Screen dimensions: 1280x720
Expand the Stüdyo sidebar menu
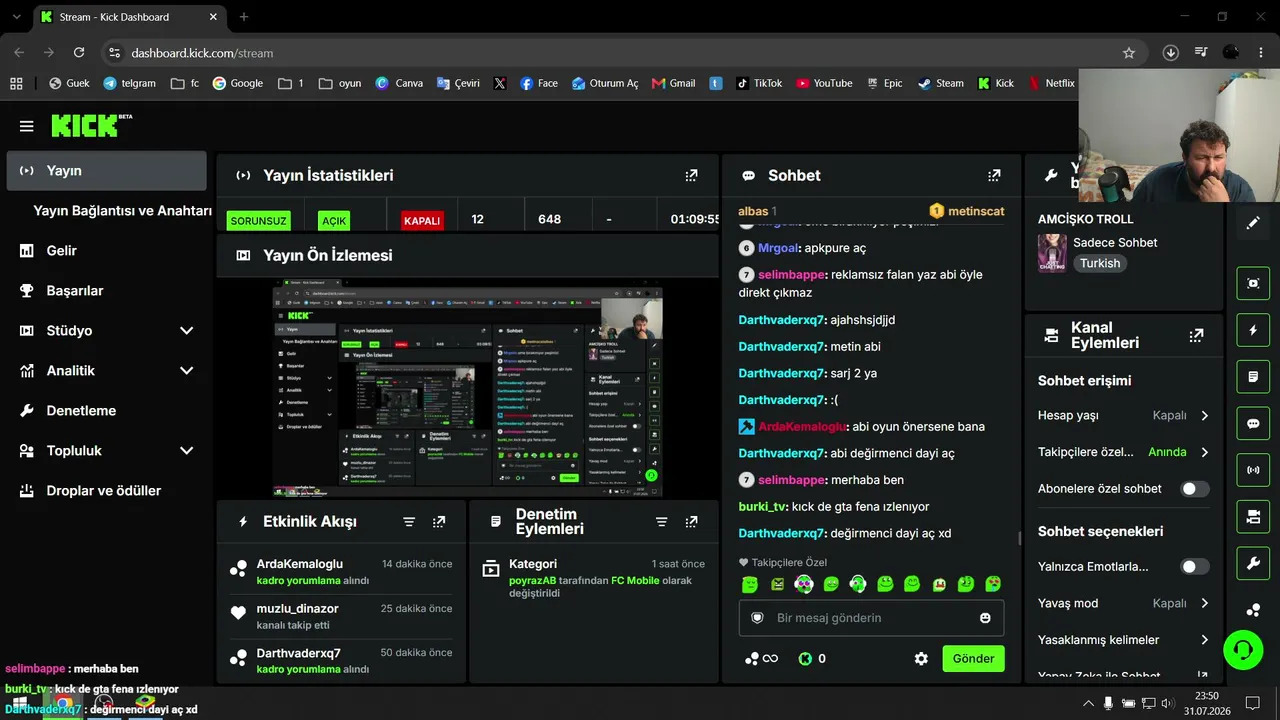click(186, 331)
